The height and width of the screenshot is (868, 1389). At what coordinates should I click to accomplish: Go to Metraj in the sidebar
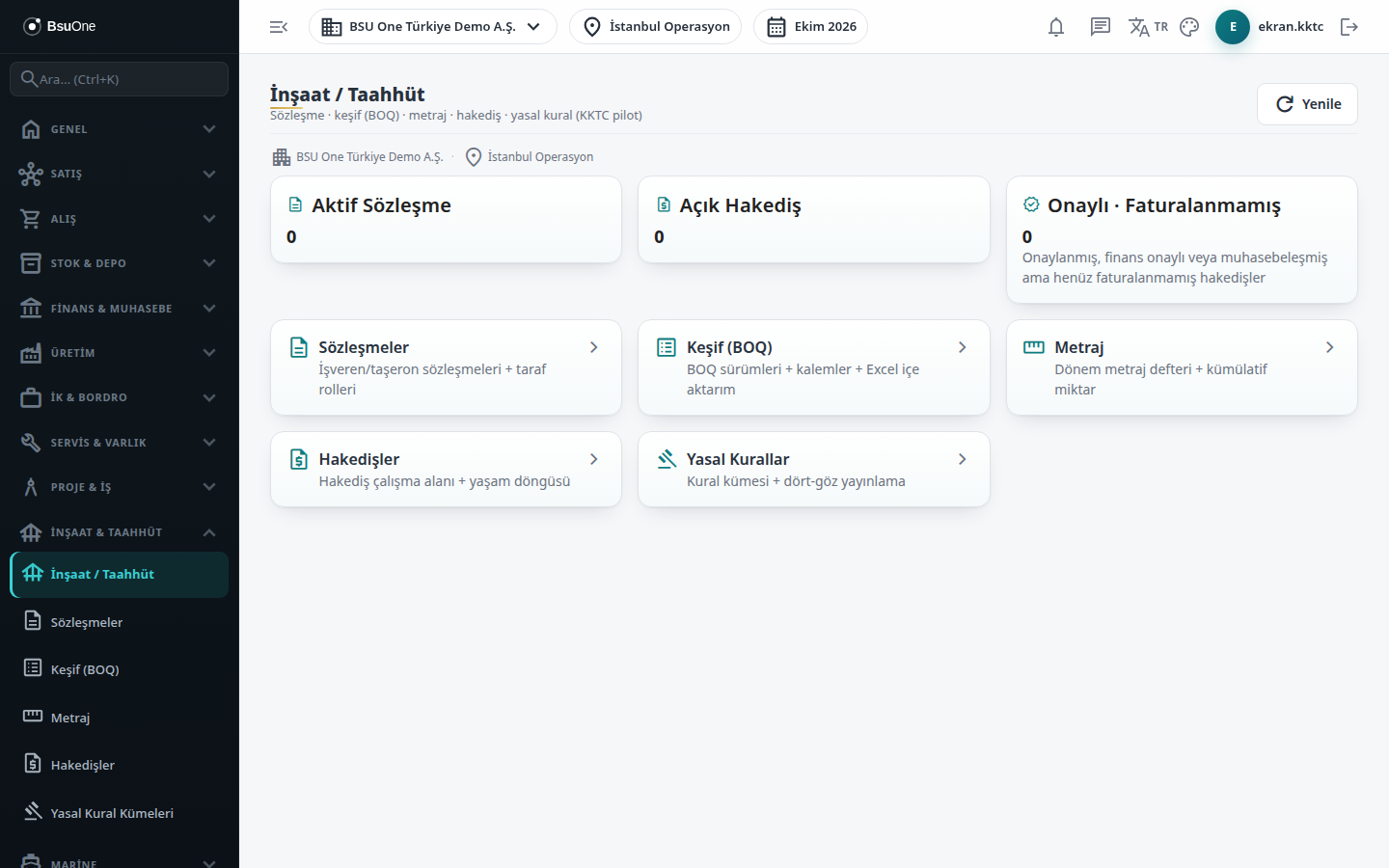(120, 718)
